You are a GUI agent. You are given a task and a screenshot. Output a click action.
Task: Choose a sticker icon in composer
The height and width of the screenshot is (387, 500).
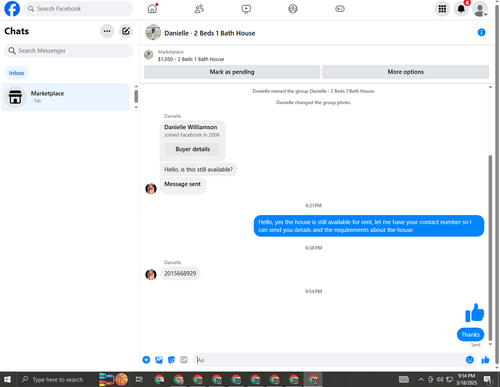pyautogui.click(x=171, y=360)
